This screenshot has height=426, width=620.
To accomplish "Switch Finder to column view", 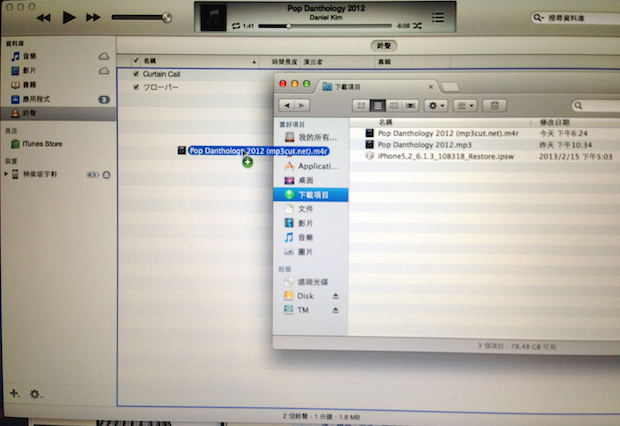I will 394,106.
